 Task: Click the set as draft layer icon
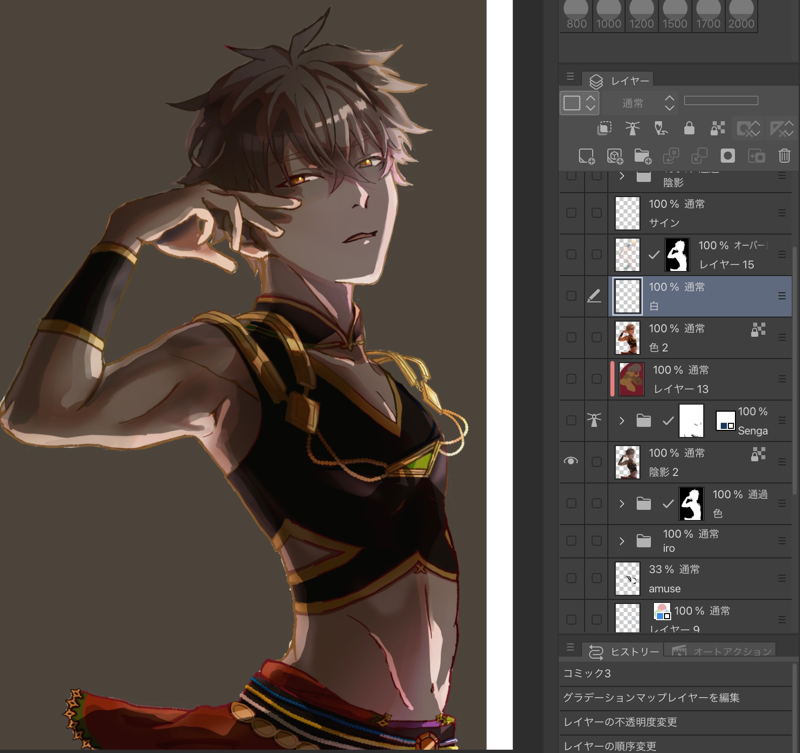point(661,128)
